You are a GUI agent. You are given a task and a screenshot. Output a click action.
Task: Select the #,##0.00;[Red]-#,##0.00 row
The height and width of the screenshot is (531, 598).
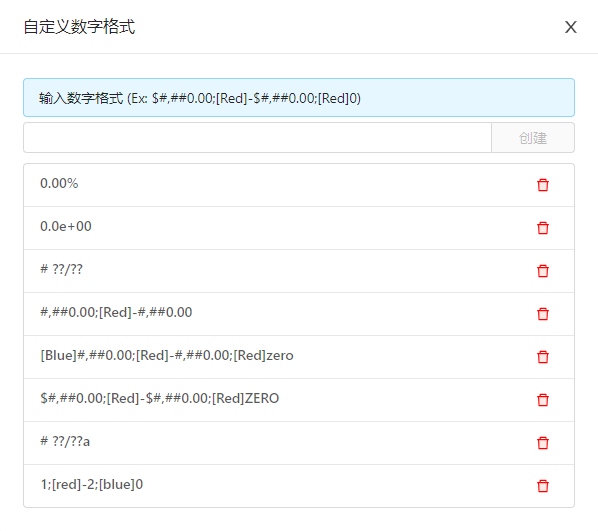(299, 314)
